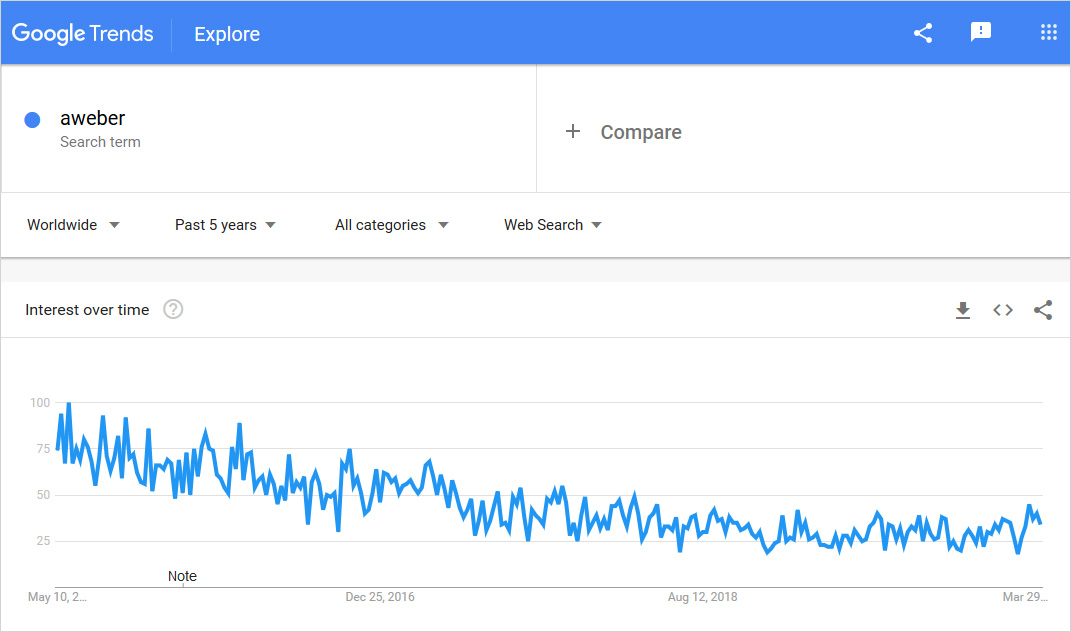Click the share icon in top header
The image size is (1071, 632).
coord(923,33)
